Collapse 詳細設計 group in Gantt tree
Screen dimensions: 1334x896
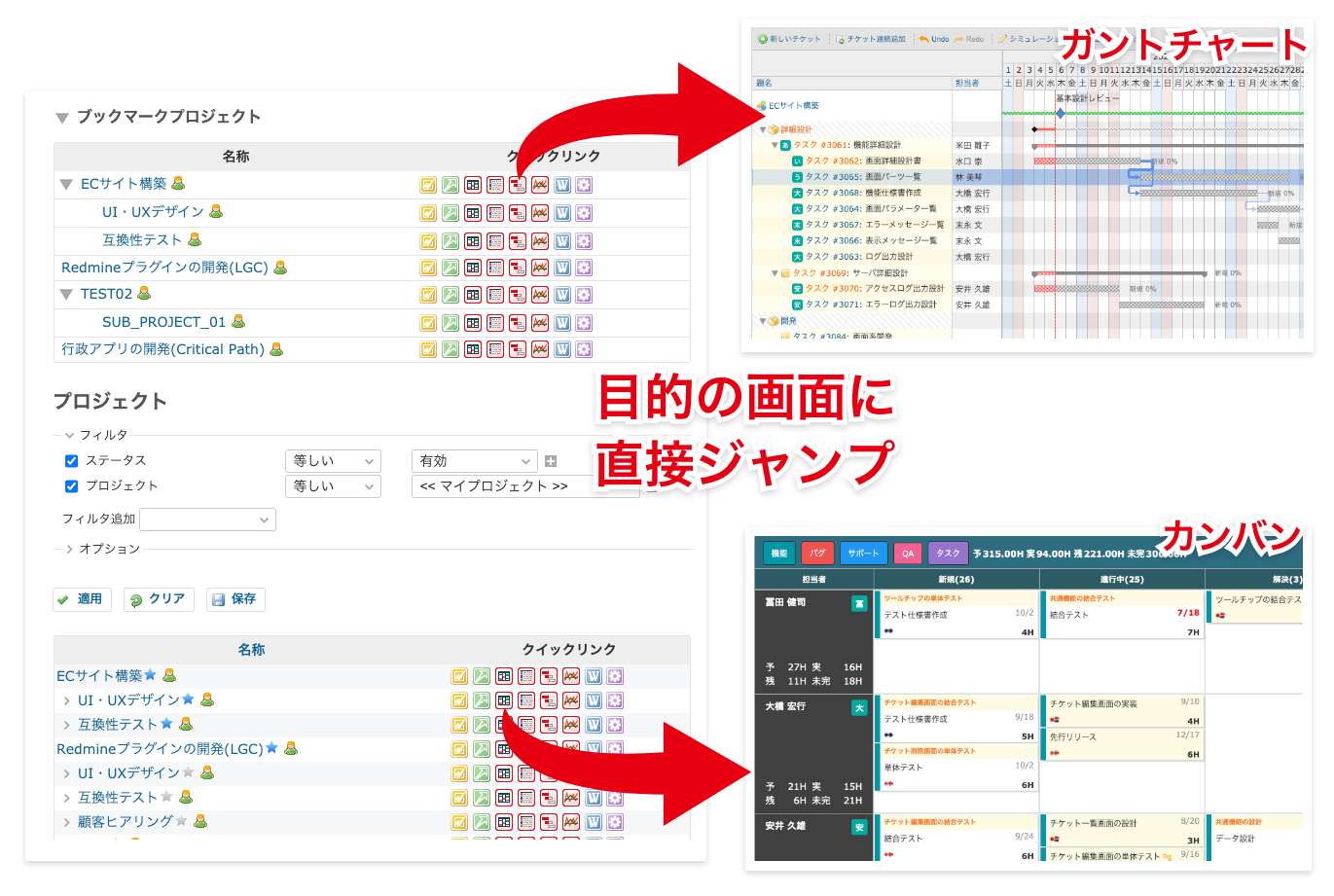point(764,129)
